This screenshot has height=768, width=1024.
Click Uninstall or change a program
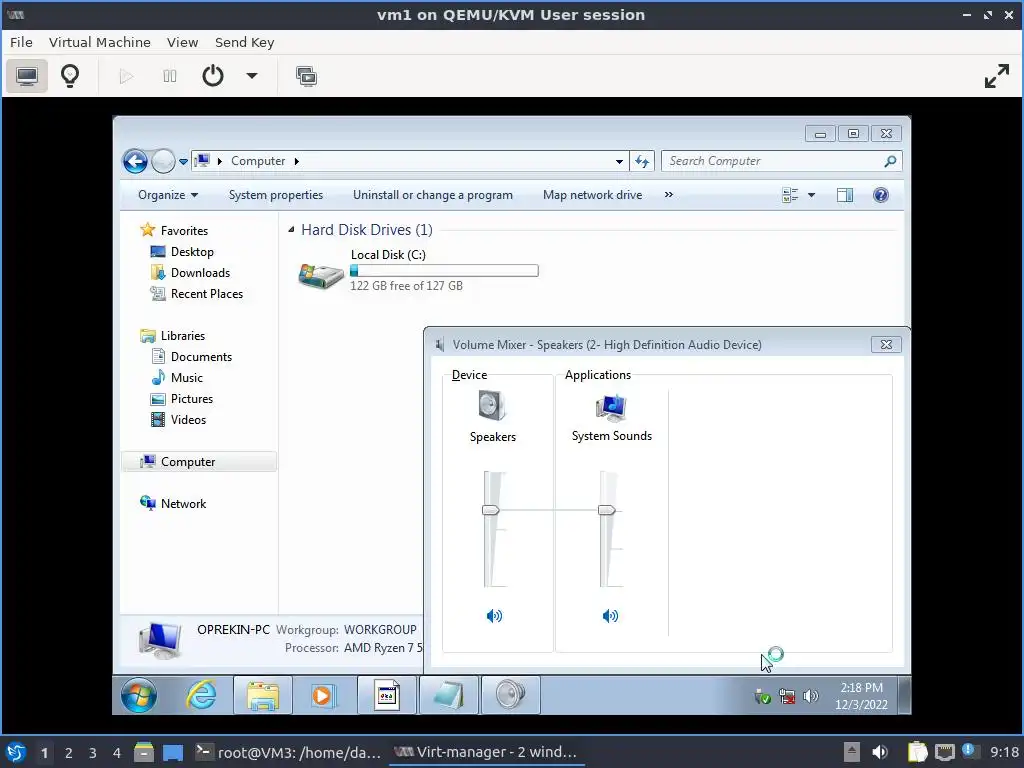[432, 195]
